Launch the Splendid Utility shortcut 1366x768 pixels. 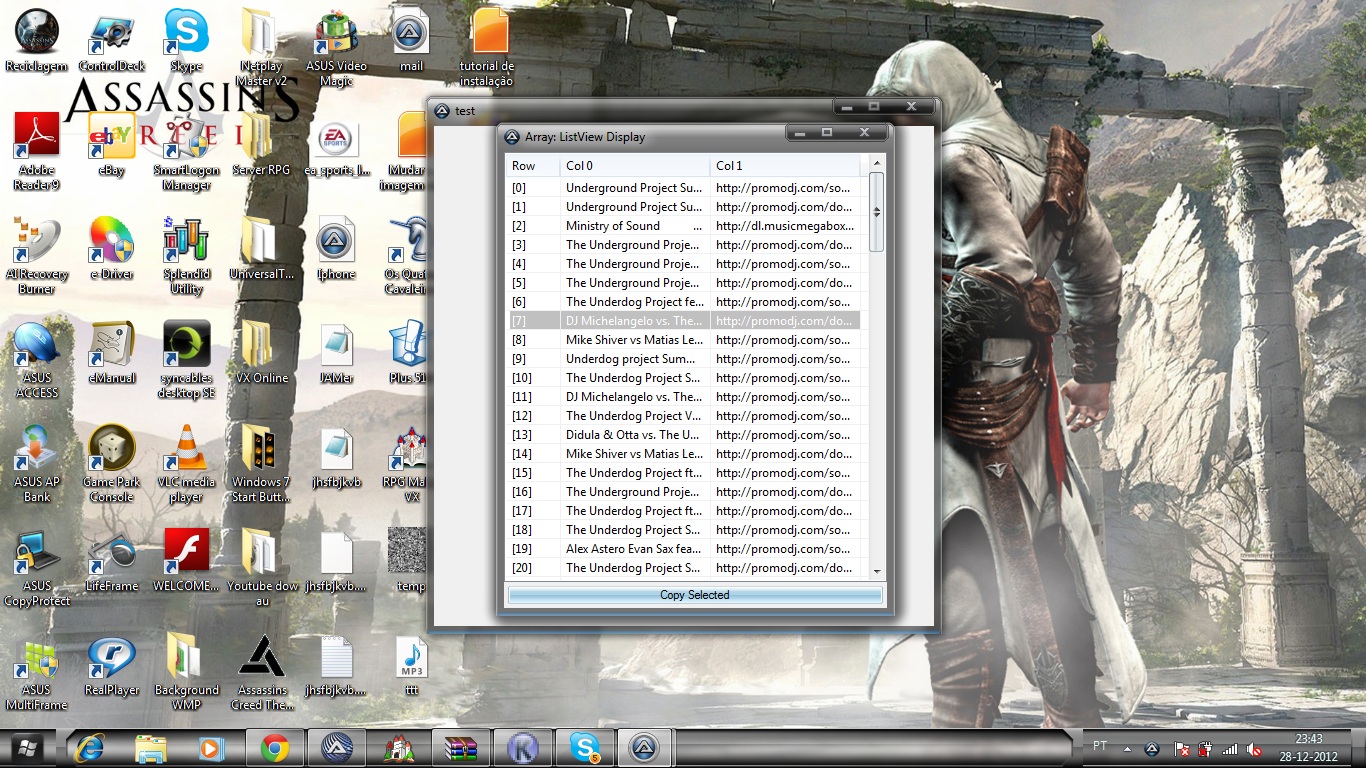click(x=186, y=254)
